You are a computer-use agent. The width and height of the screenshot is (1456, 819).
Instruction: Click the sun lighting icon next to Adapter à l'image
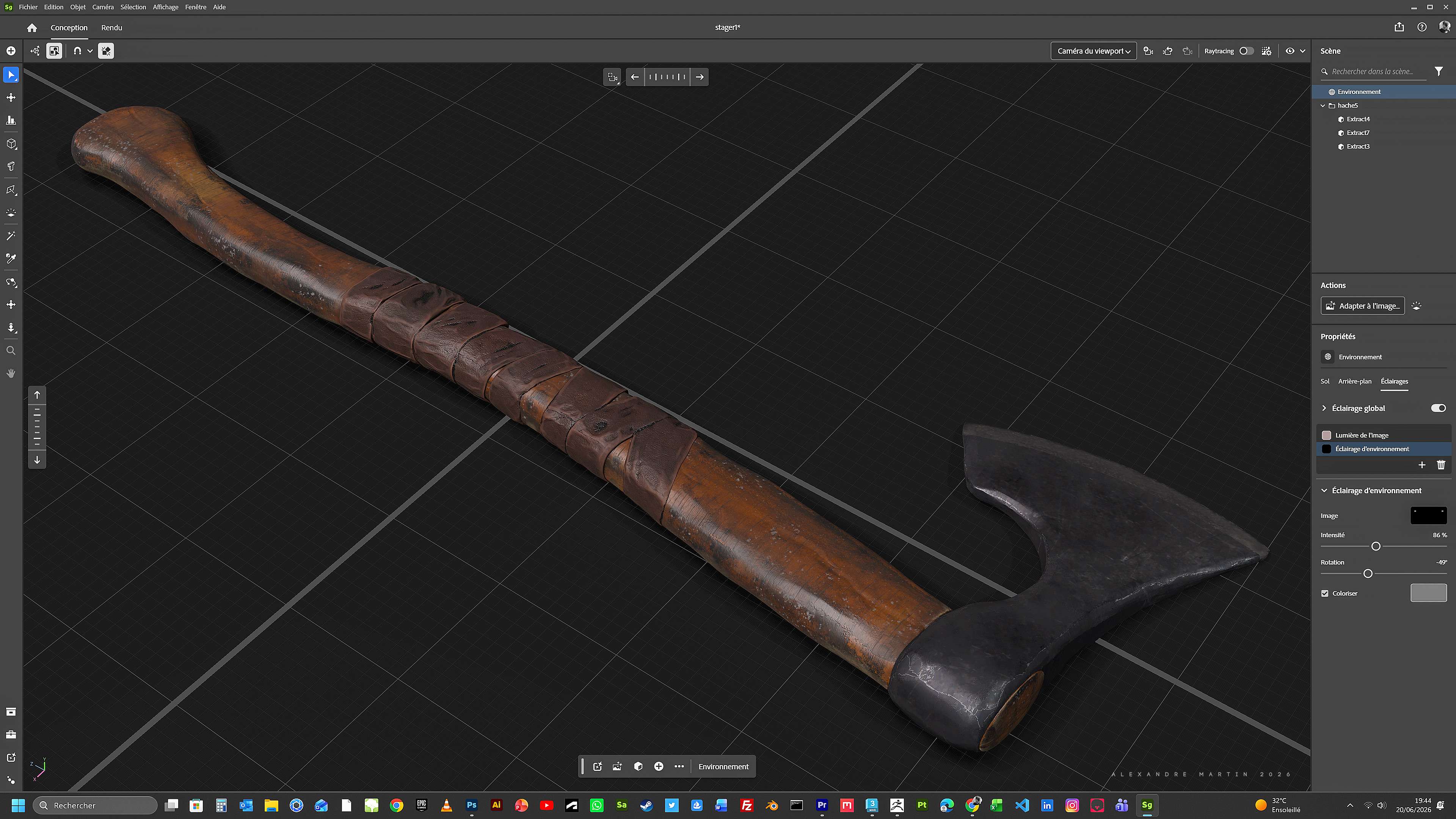[1416, 306]
